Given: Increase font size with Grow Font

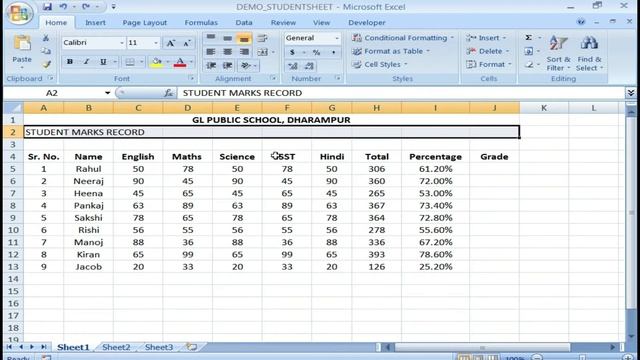Looking at the screenshot, I should click(x=170, y=43).
